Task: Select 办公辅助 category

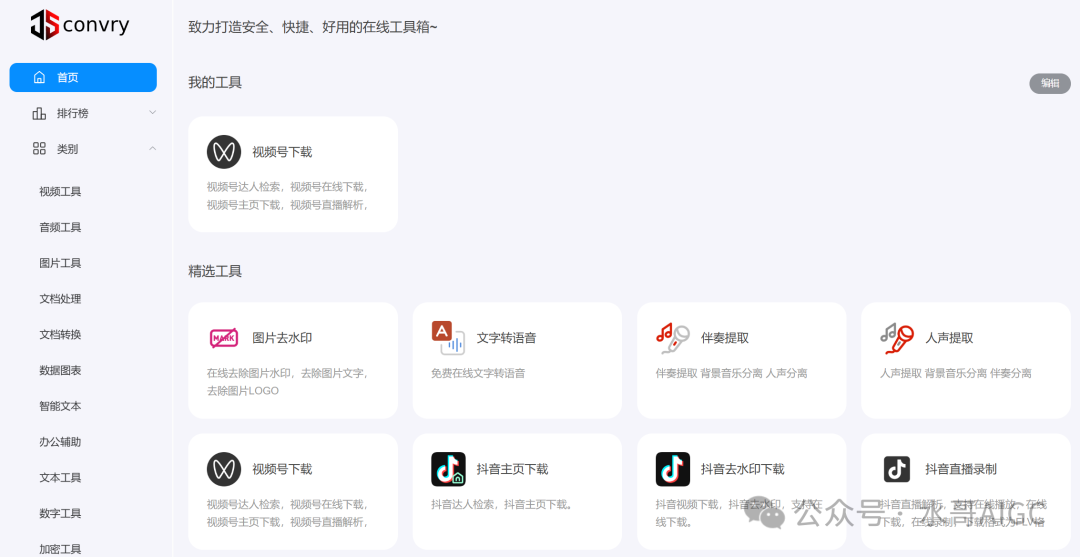Action: tap(61, 442)
